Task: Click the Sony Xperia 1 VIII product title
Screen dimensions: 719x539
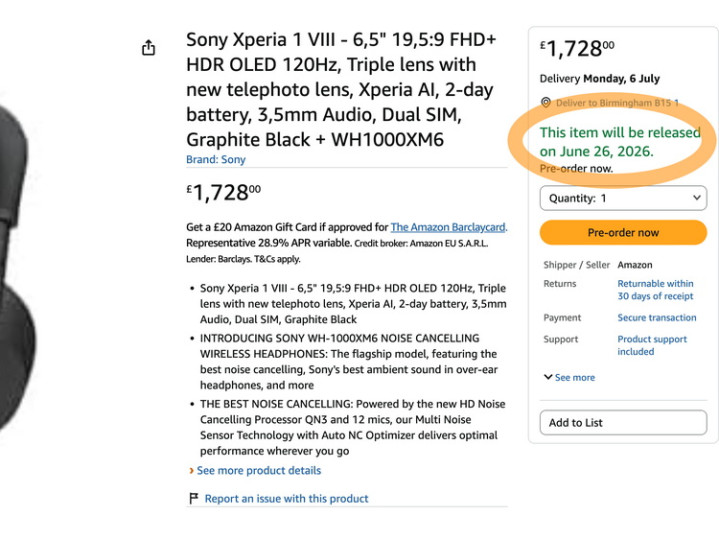Action: [341, 89]
